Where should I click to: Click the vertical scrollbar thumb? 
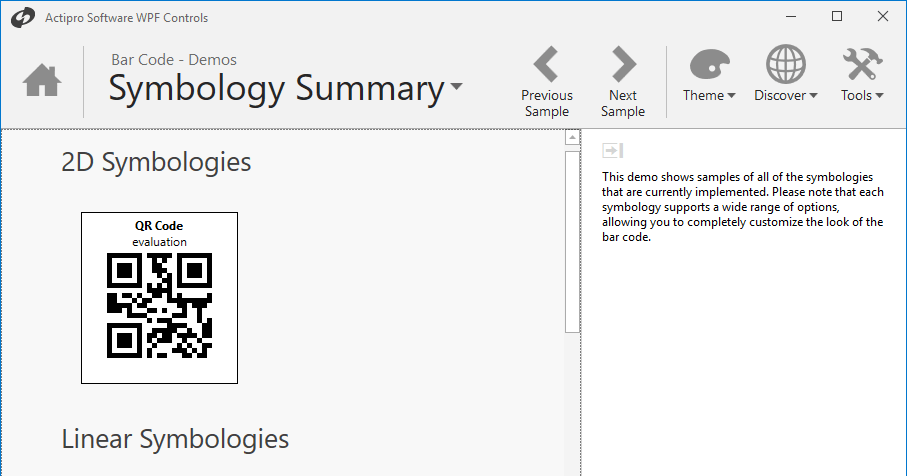click(572, 242)
